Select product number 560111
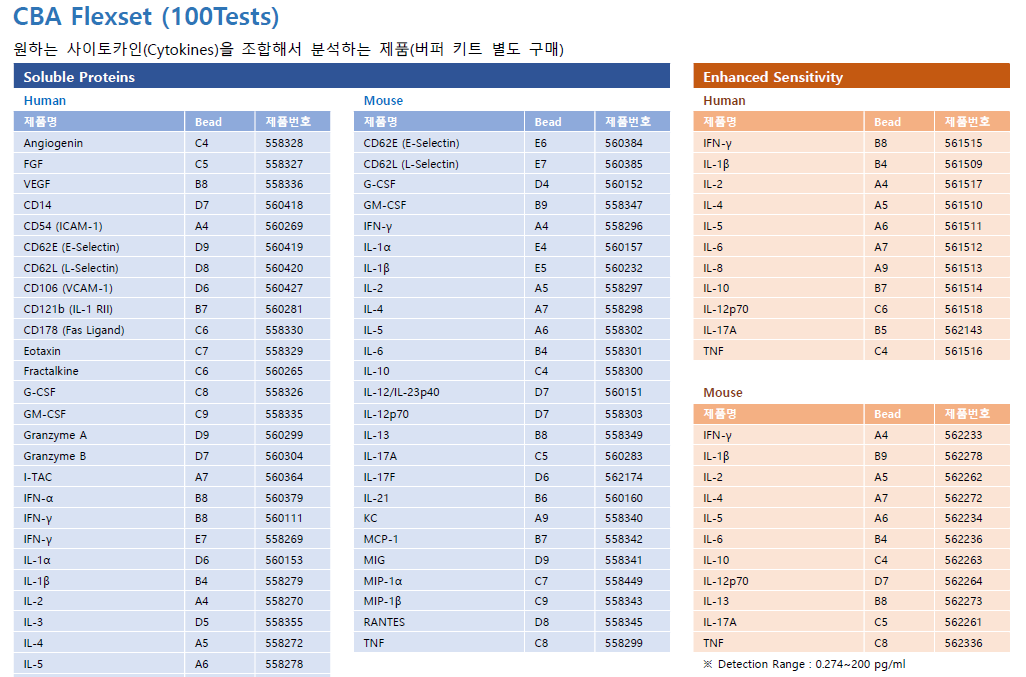Image resolution: width=1026 pixels, height=677 pixels. [x=284, y=518]
